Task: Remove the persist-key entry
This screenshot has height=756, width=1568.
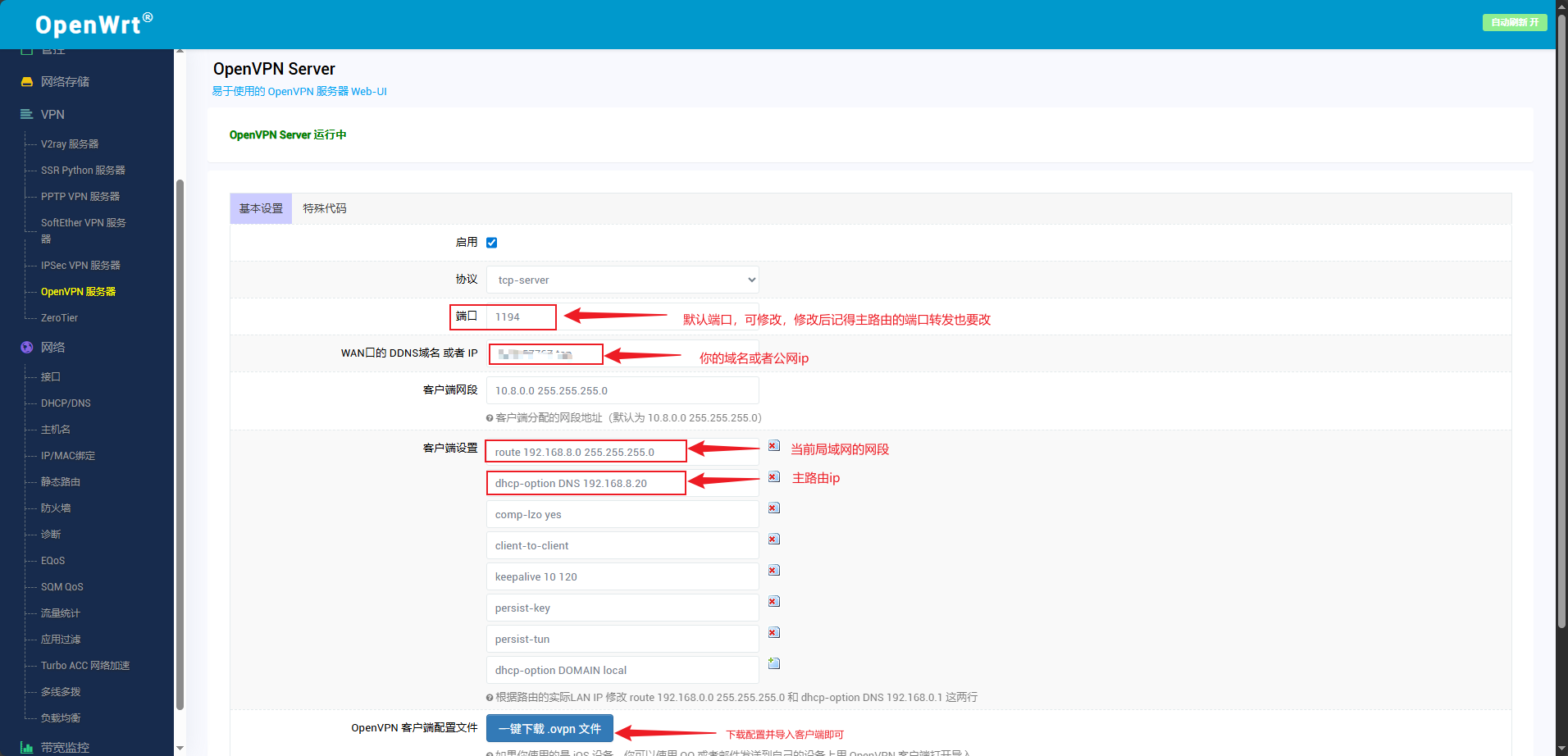Action: point(773,602)
